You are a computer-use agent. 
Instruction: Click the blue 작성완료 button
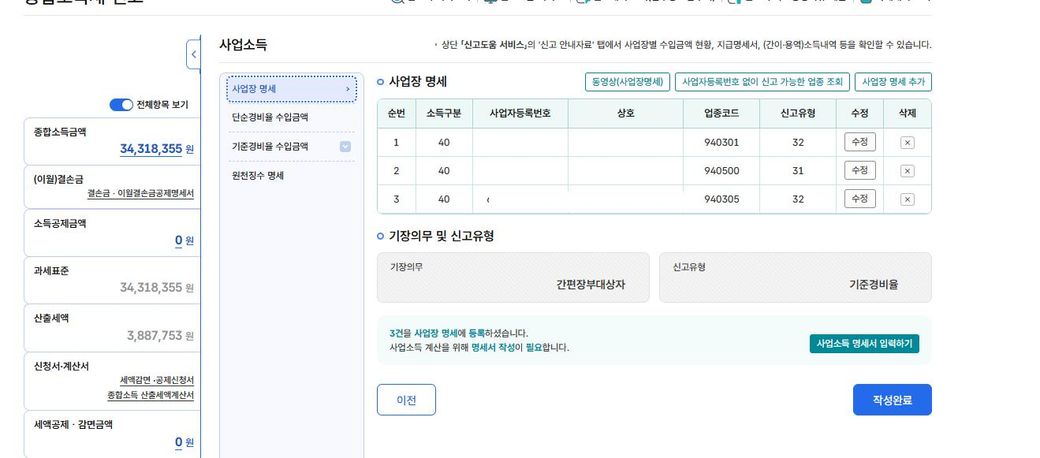(x=892, y=400)
